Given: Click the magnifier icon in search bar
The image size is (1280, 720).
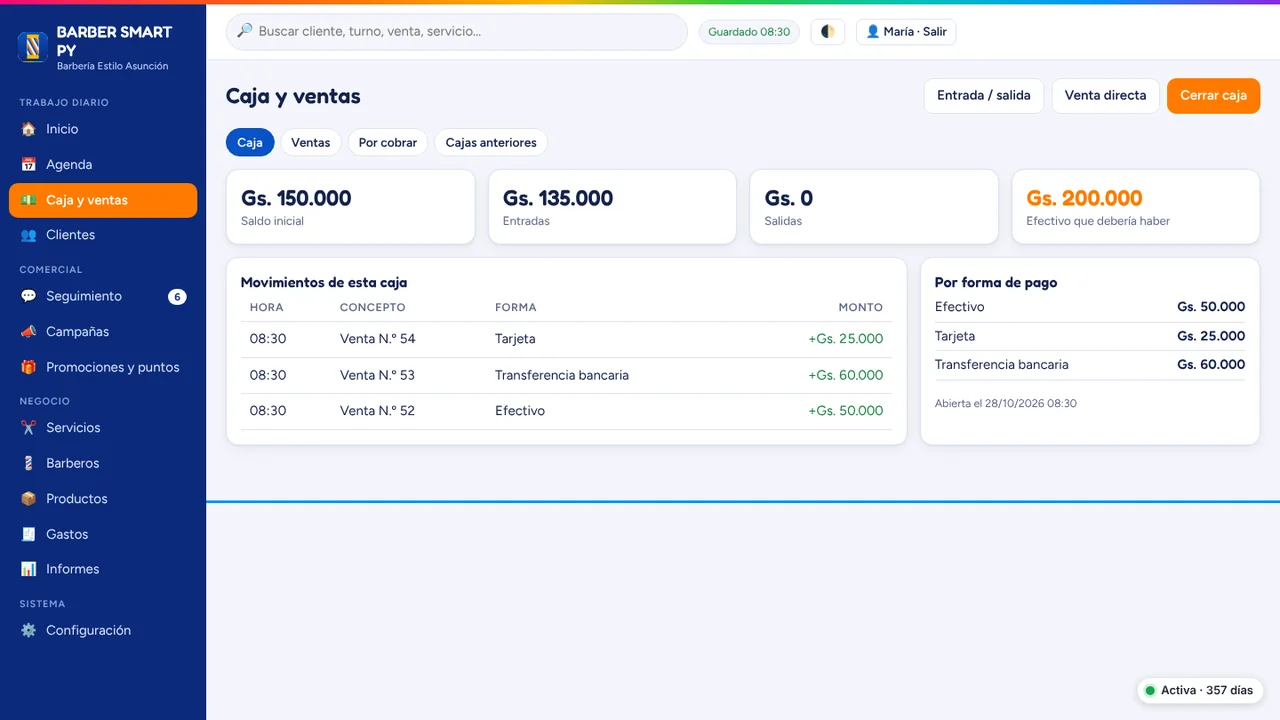Looking at the screenshot, I should click(245, 31).
